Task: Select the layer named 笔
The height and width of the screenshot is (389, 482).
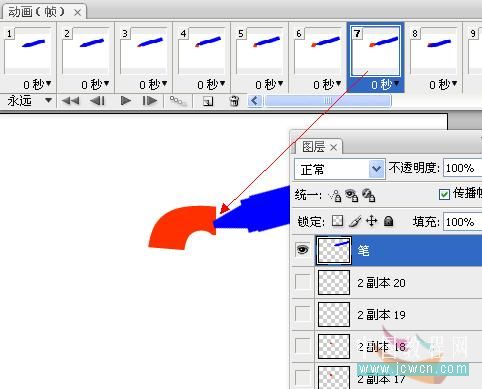Action: coord(363,250)
